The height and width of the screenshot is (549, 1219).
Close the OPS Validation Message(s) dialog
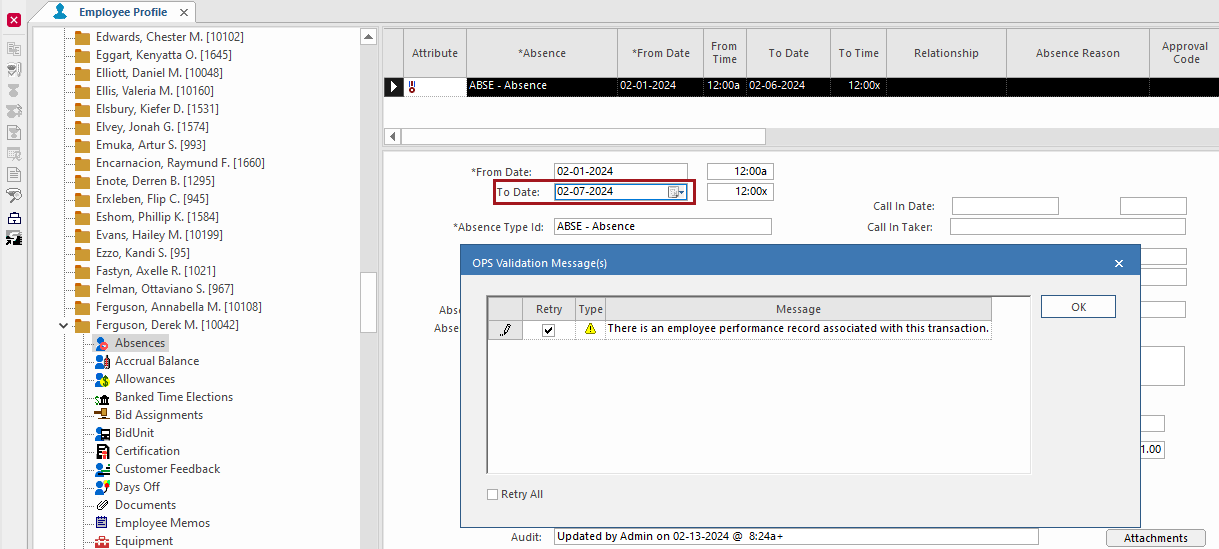1119,263
